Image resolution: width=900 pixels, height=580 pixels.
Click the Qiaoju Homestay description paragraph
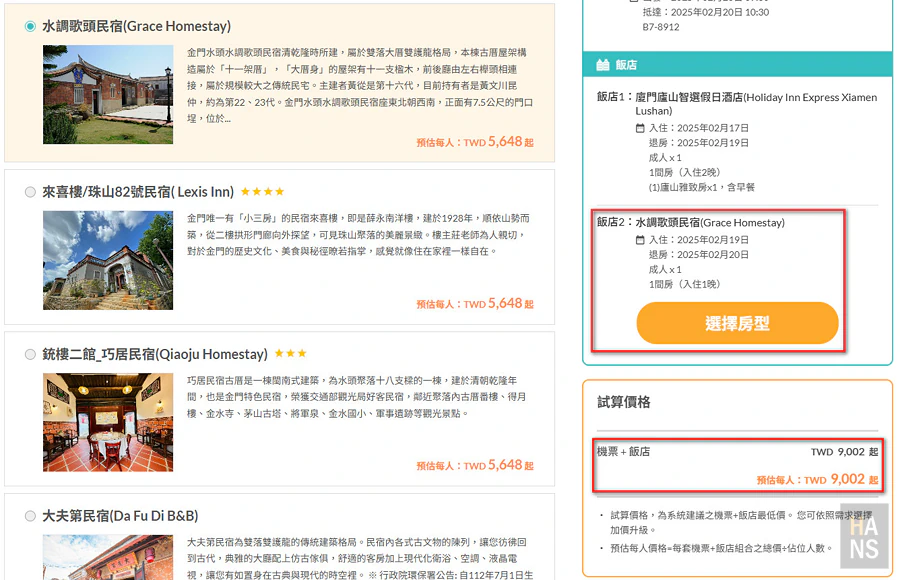tap(356, 397)
